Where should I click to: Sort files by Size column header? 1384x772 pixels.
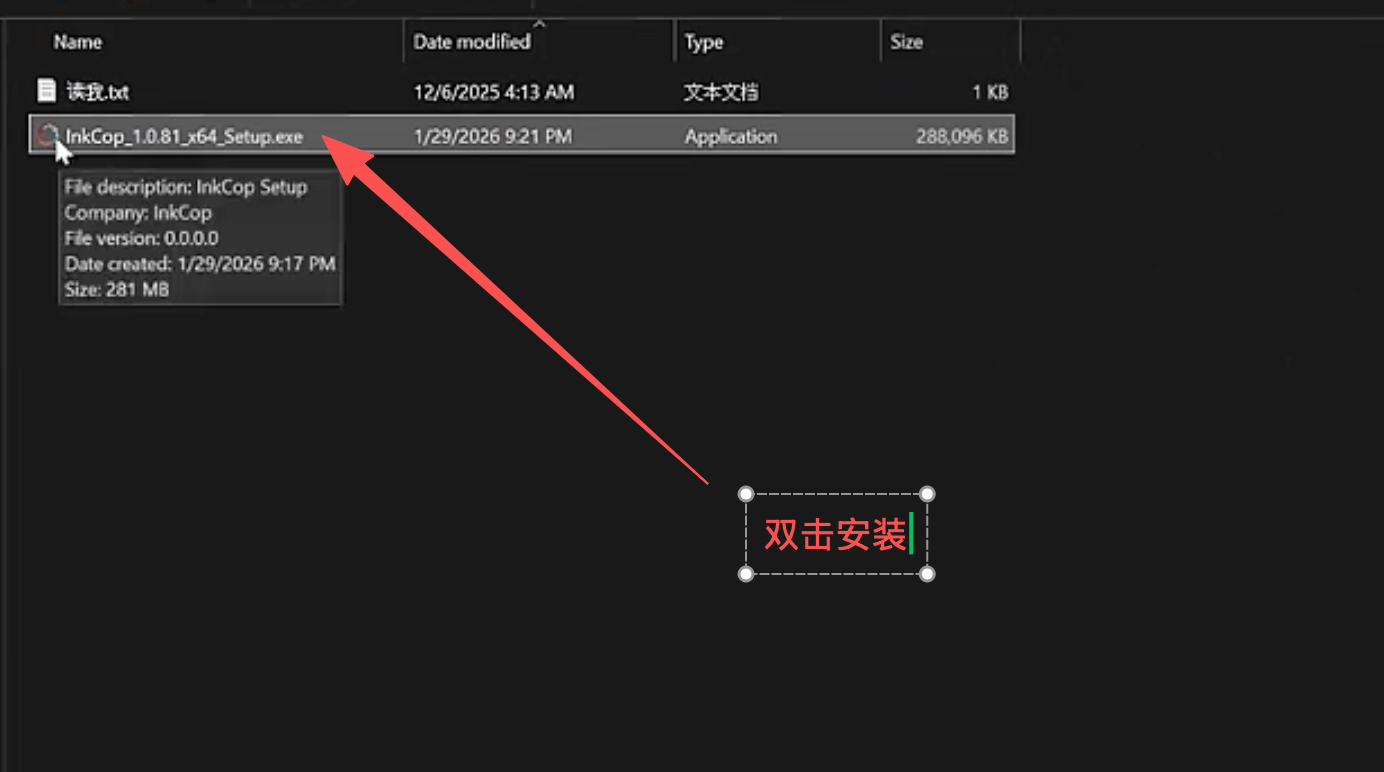(x=906, y=42)
